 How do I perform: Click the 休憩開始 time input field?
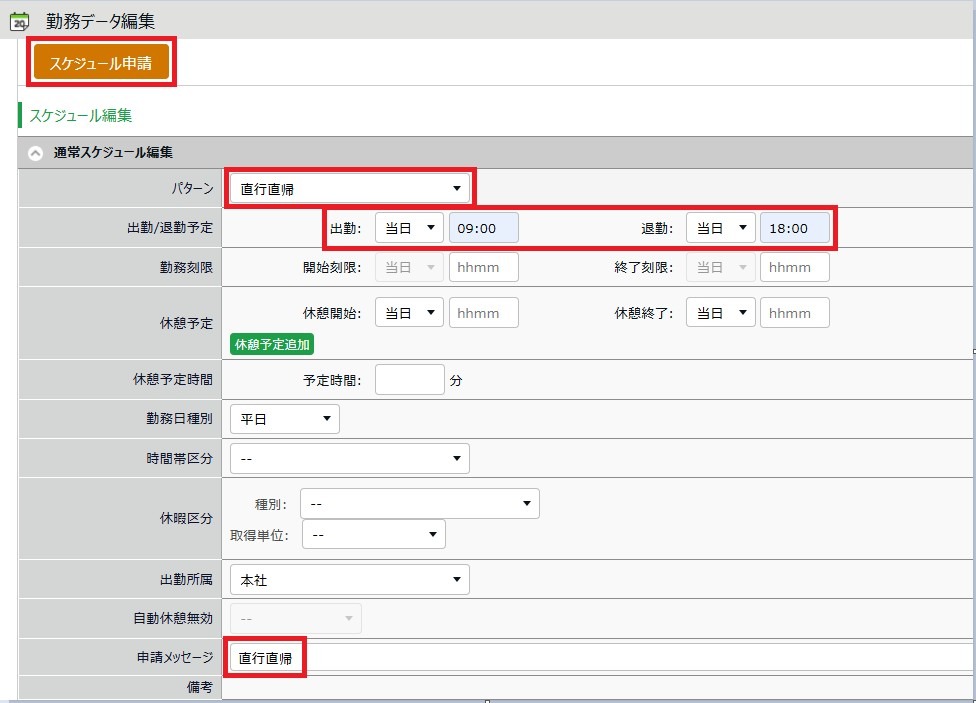[x=483, y=313]
